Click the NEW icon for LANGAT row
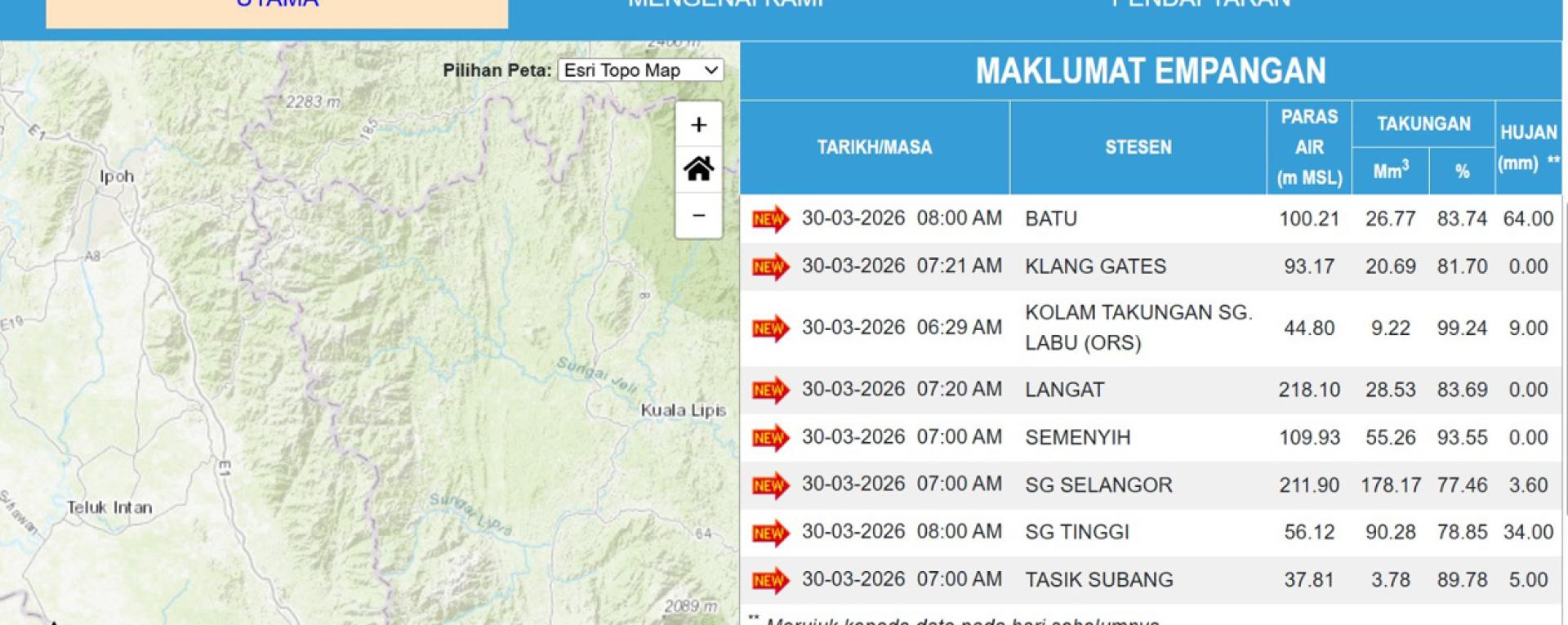The height and width of the screenshot is (625, 1568). tap(769, 391)
